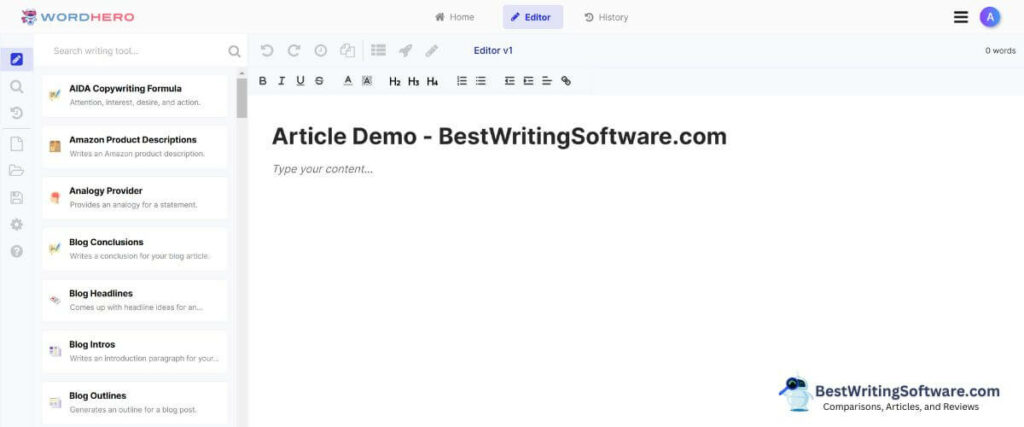This screenshot has height=427, width=1024.
Task: Select Blog Intros tool
Action: coord(135,351)
